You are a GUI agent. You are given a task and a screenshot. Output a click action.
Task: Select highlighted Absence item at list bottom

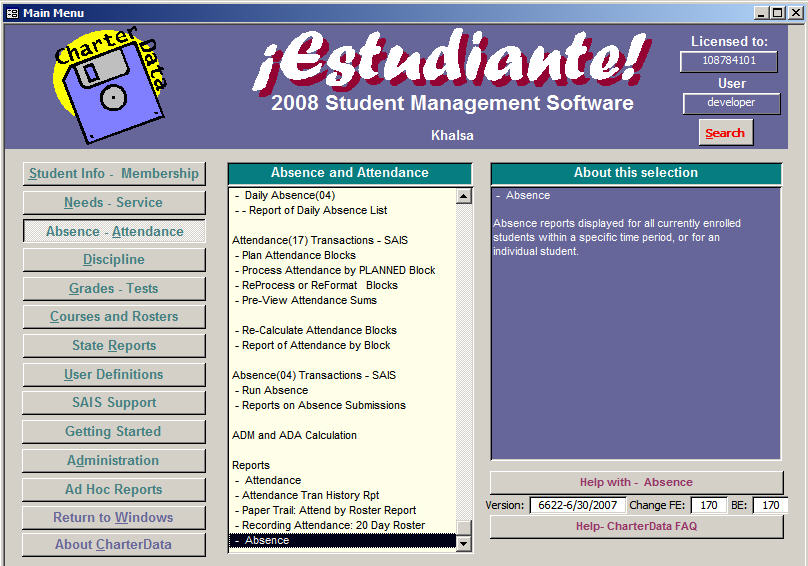click(343, 540)
